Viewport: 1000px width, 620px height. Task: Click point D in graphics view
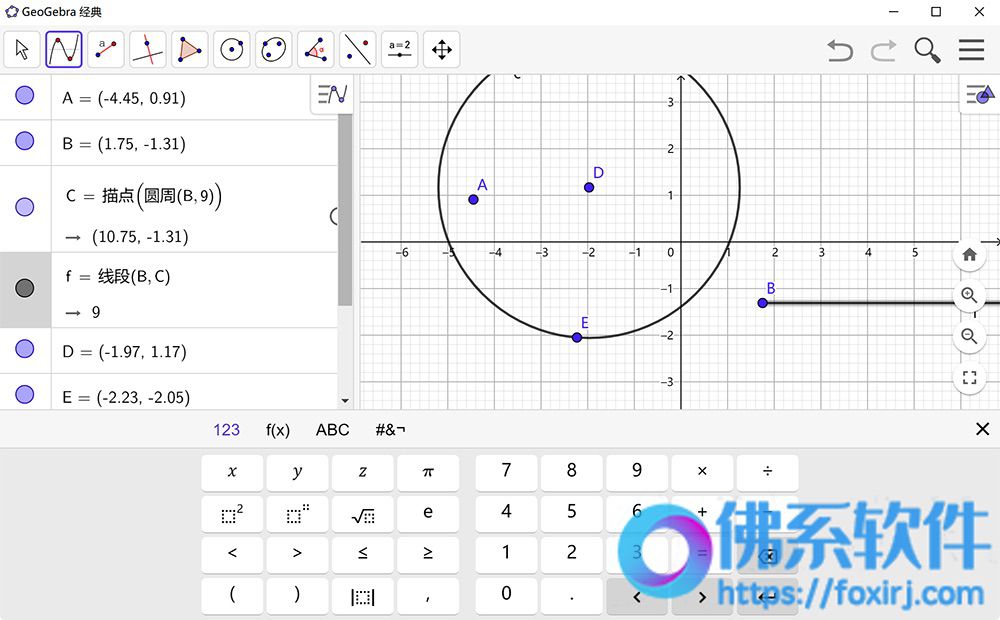(589, 188)
